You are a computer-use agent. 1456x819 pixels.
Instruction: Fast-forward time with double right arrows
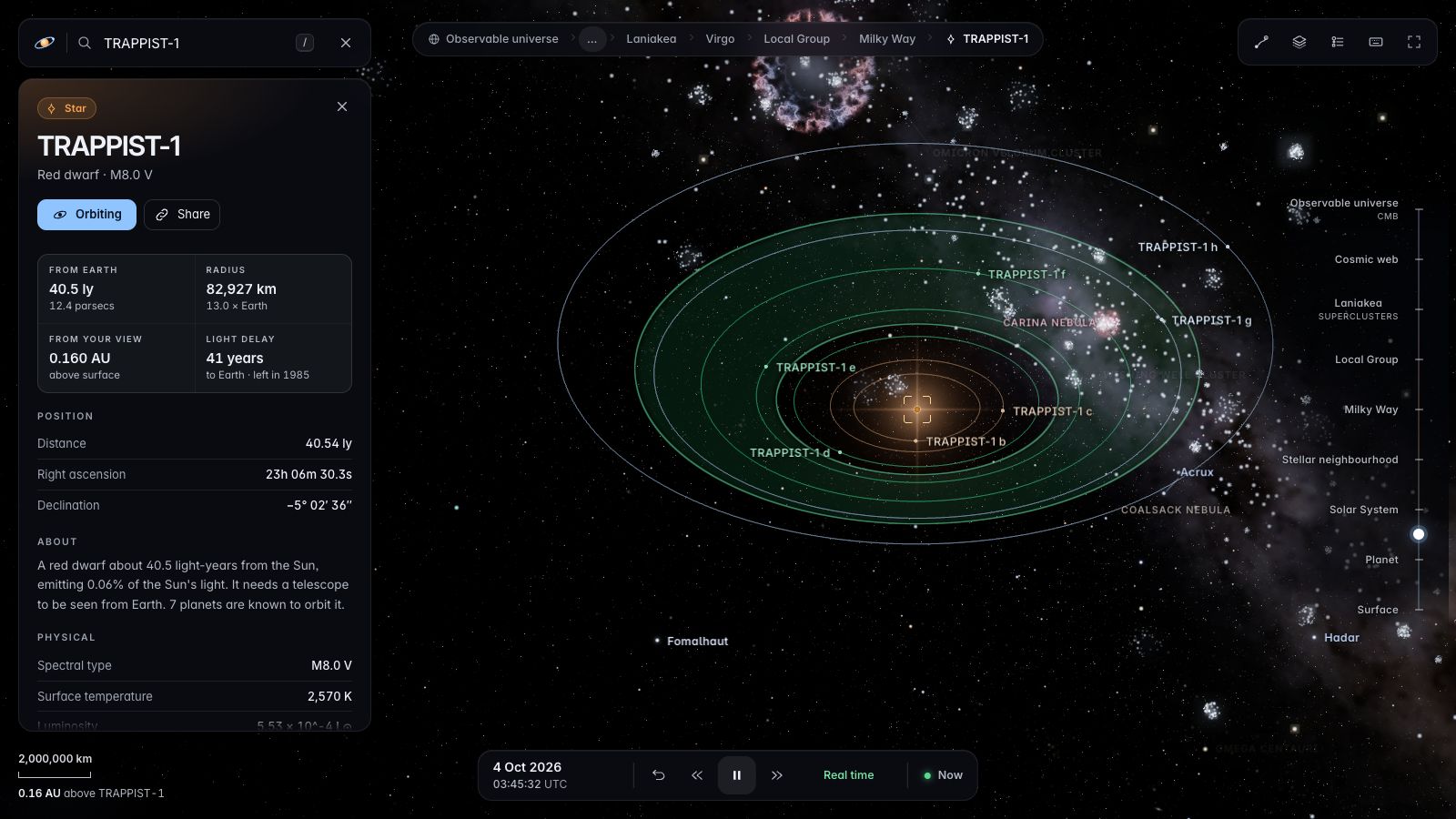[777, 775]
